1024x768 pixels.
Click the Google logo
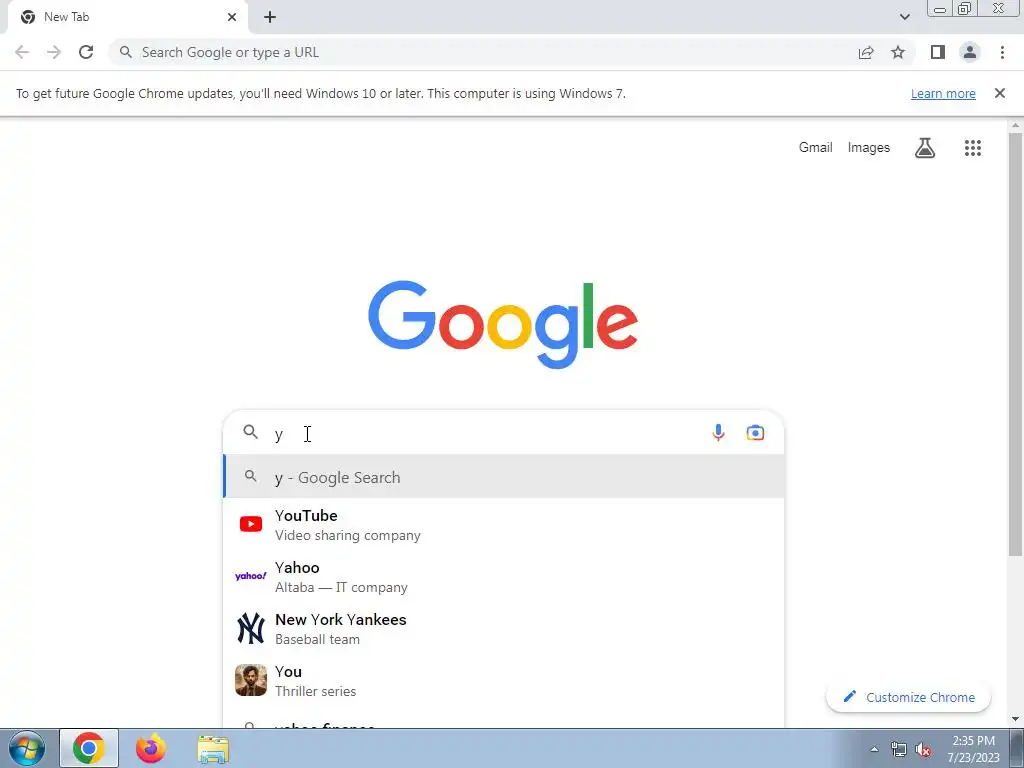coord(503,325)
